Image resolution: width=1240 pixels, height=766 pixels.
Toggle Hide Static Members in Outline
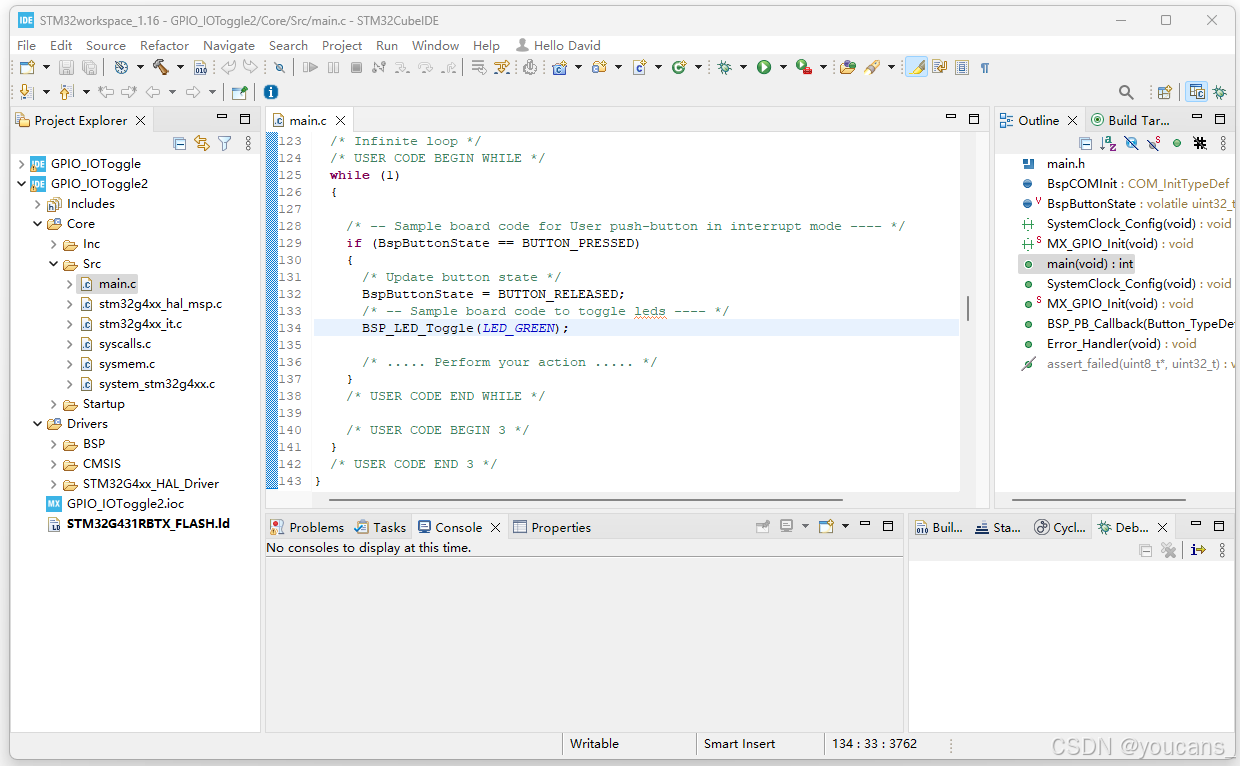click(1154, 143)
